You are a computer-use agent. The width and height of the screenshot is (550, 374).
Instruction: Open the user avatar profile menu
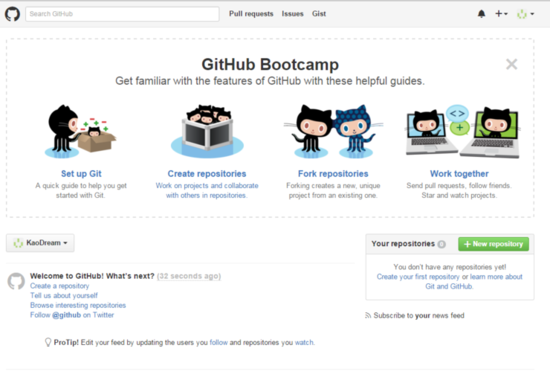coord(525,14)
